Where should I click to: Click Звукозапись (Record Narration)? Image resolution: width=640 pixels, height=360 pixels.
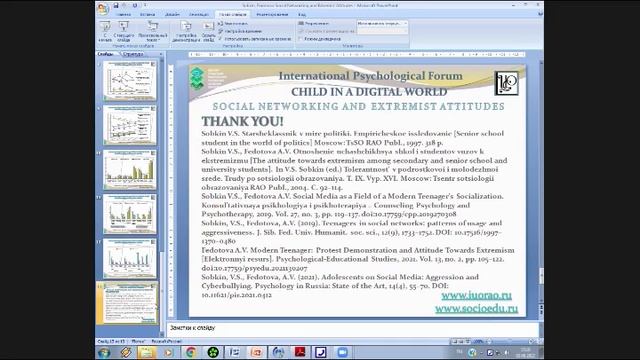click(x=233, y=24)
